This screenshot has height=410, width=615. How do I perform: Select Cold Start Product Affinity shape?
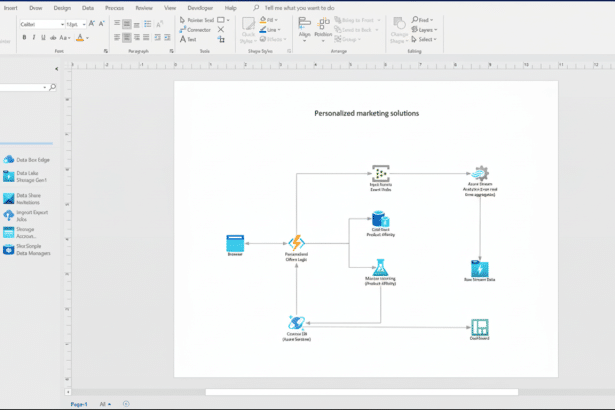pos(380,219)
